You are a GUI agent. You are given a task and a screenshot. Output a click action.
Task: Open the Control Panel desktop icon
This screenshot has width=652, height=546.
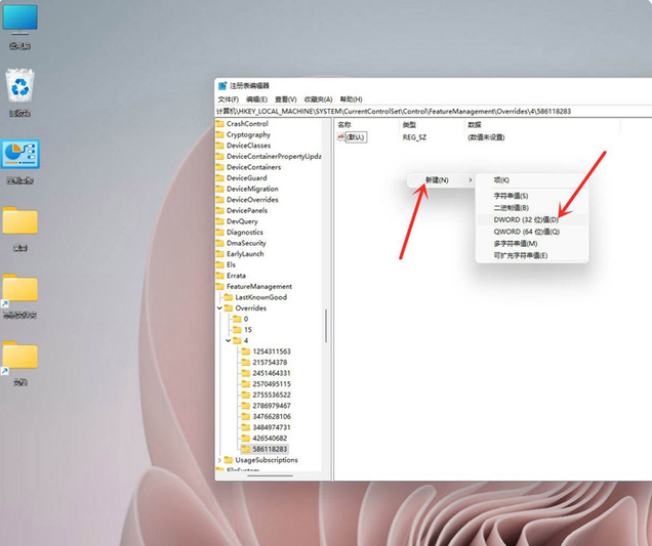tap(20, 155)
